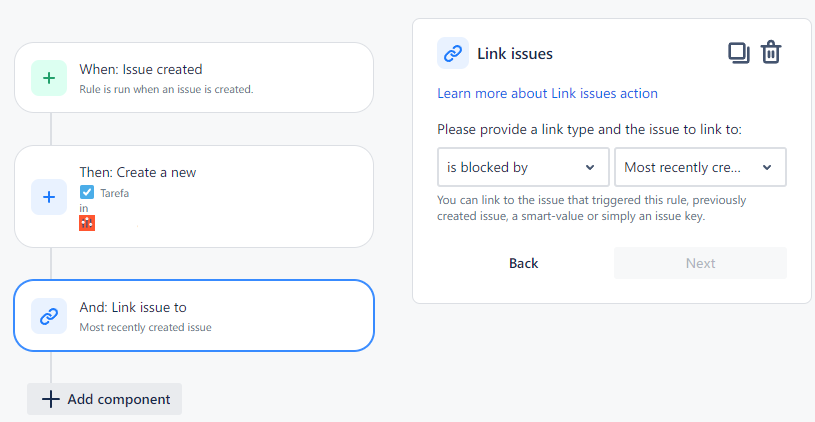Delete the Link issues component with trash icon
Image resolution: width=815 pixels, height=422 pixels.
pyautogui.click(x=771, y=53)
